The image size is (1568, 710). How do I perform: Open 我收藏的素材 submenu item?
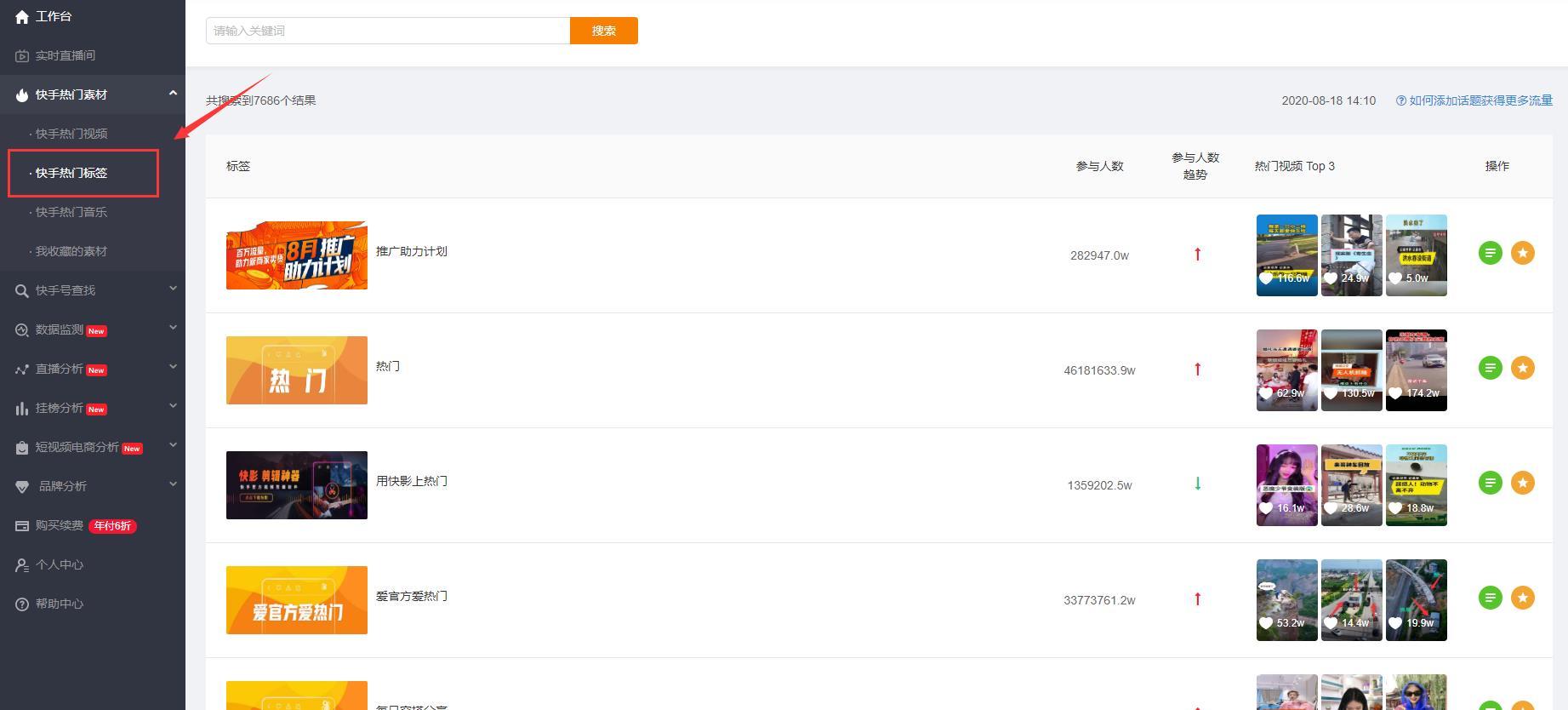(x=71, y=251)
